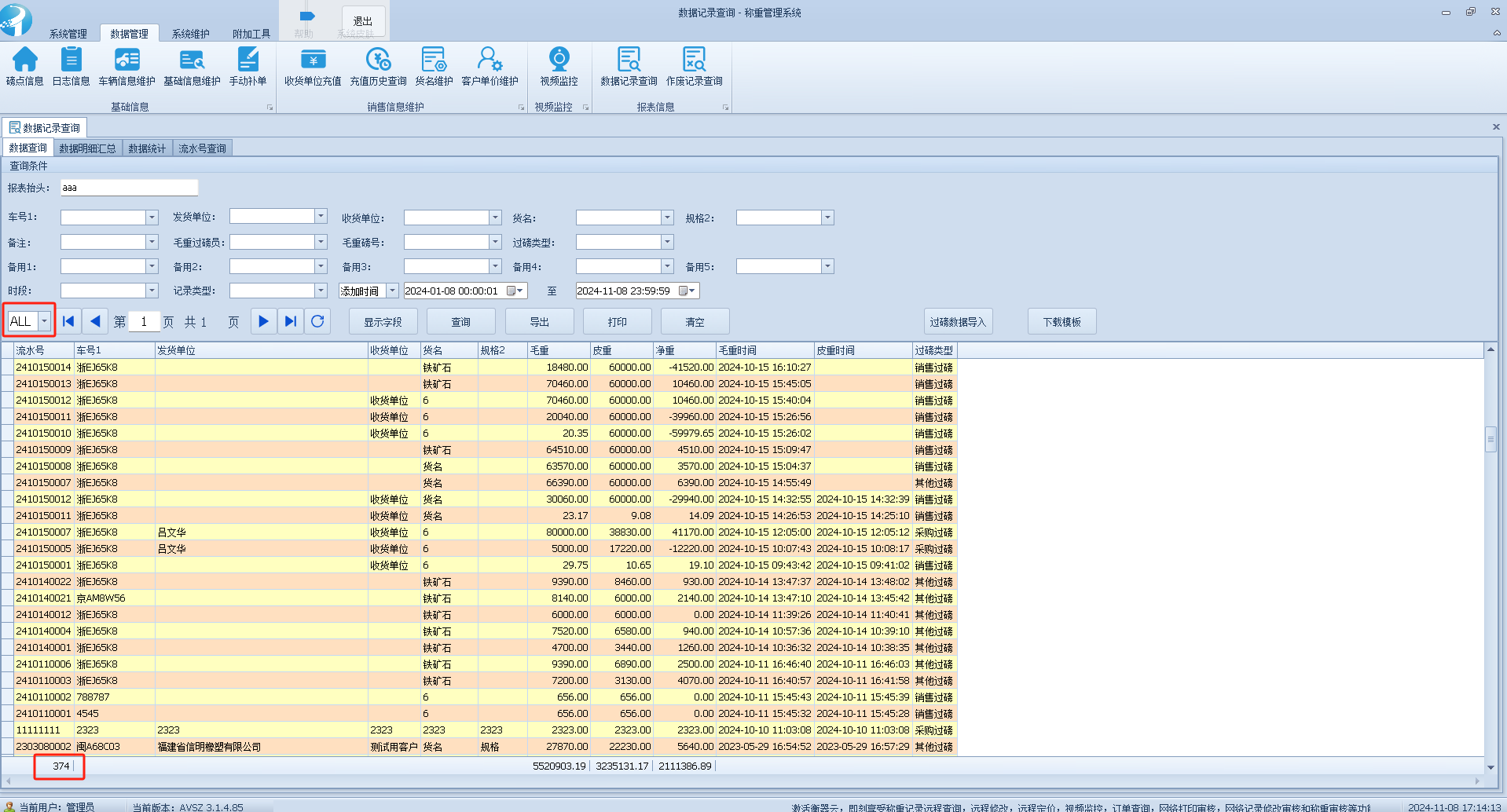Open 视频监控 webcam icon
1507x812 pixels.
pos(559,66)
